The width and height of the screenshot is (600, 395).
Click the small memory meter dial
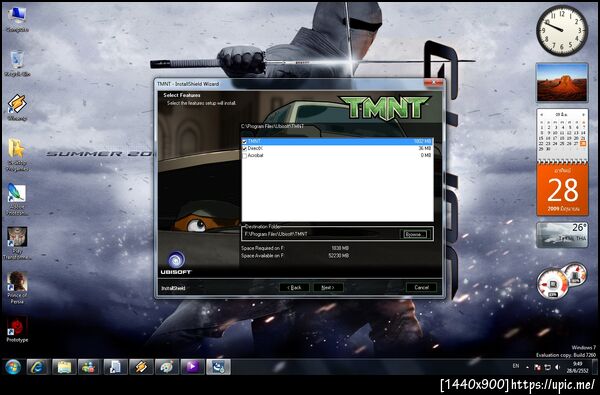[x=575, y=274]
